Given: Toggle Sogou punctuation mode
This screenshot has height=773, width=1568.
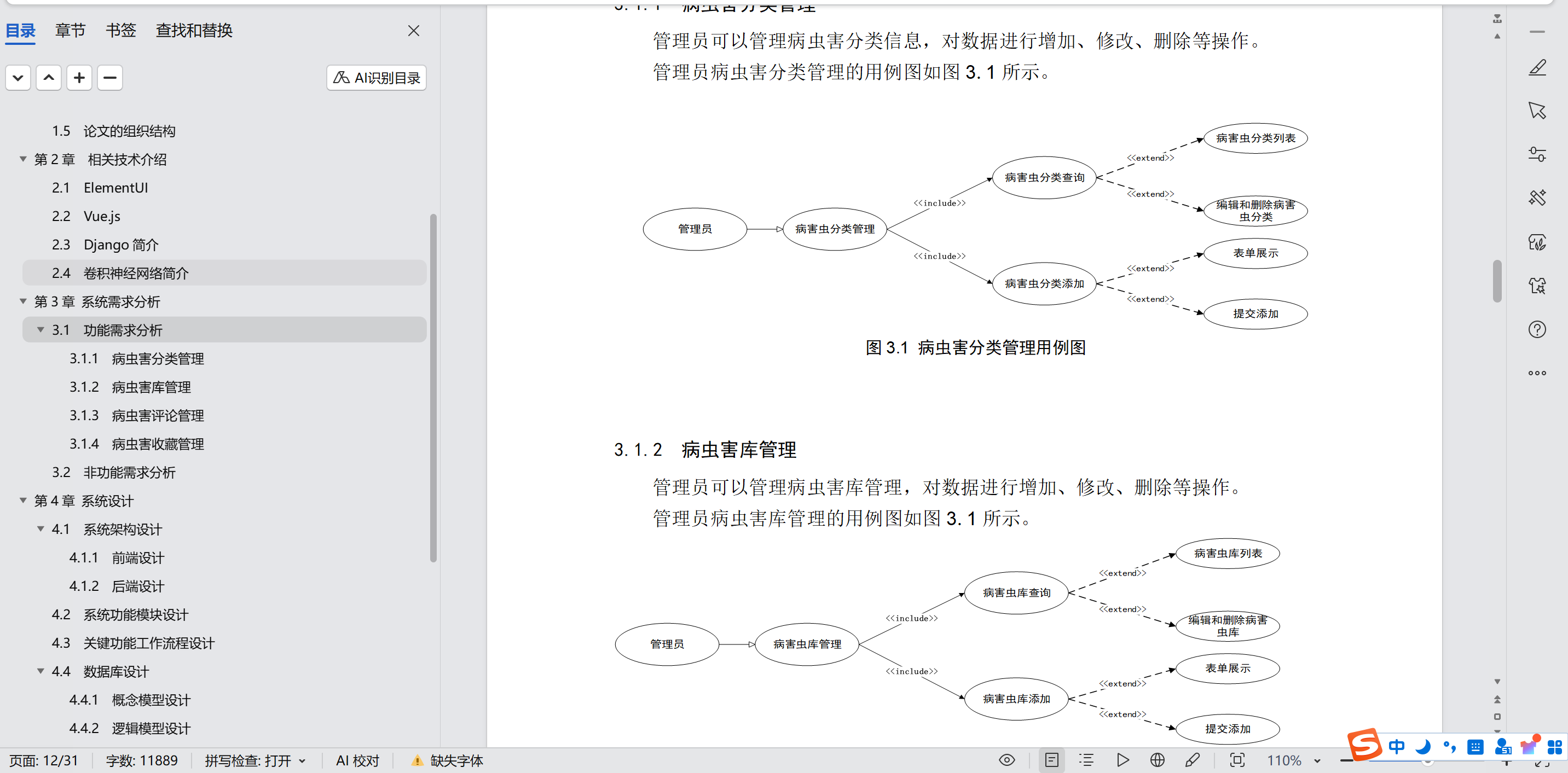Looking at the screenshot, I should click(1449, 746).
